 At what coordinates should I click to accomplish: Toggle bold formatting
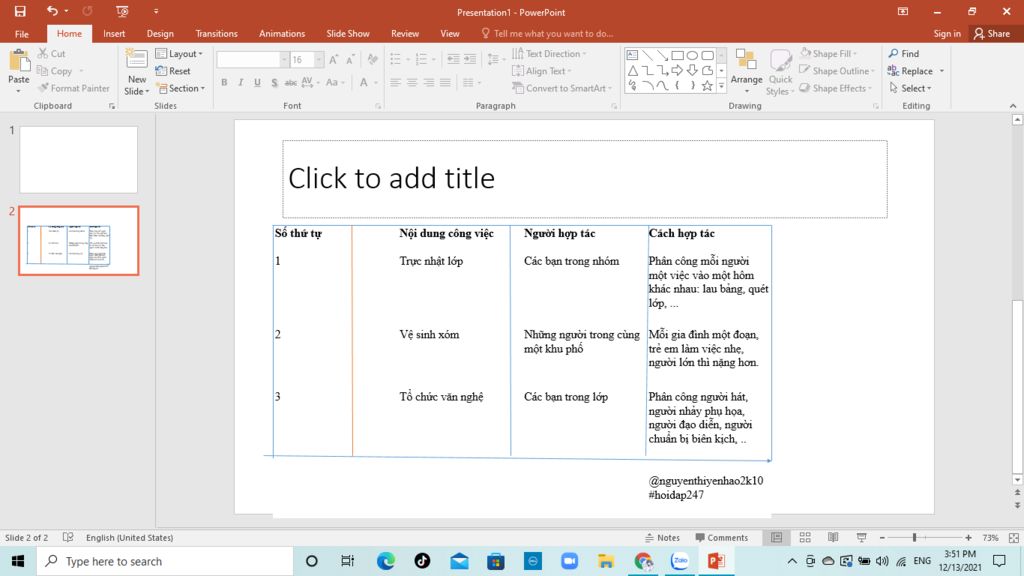[x=224, y=82]
